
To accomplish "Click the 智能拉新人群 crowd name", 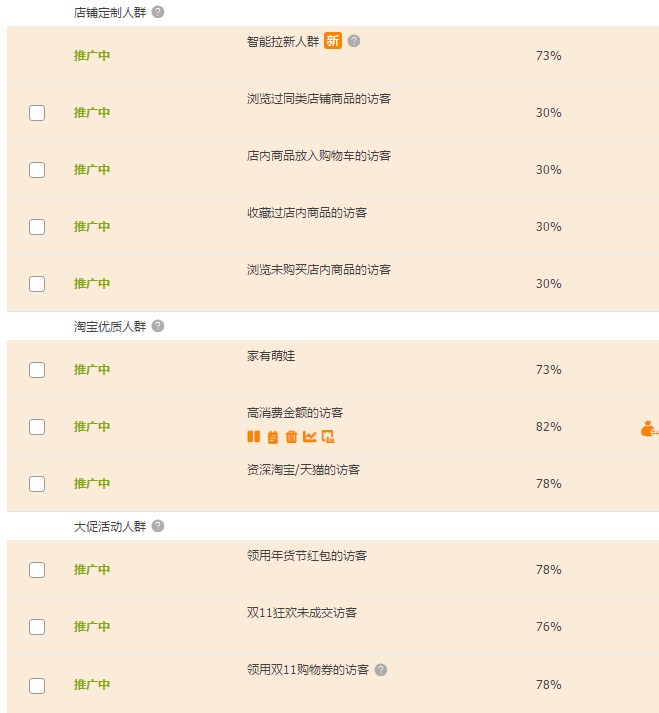I will point(283,41).
